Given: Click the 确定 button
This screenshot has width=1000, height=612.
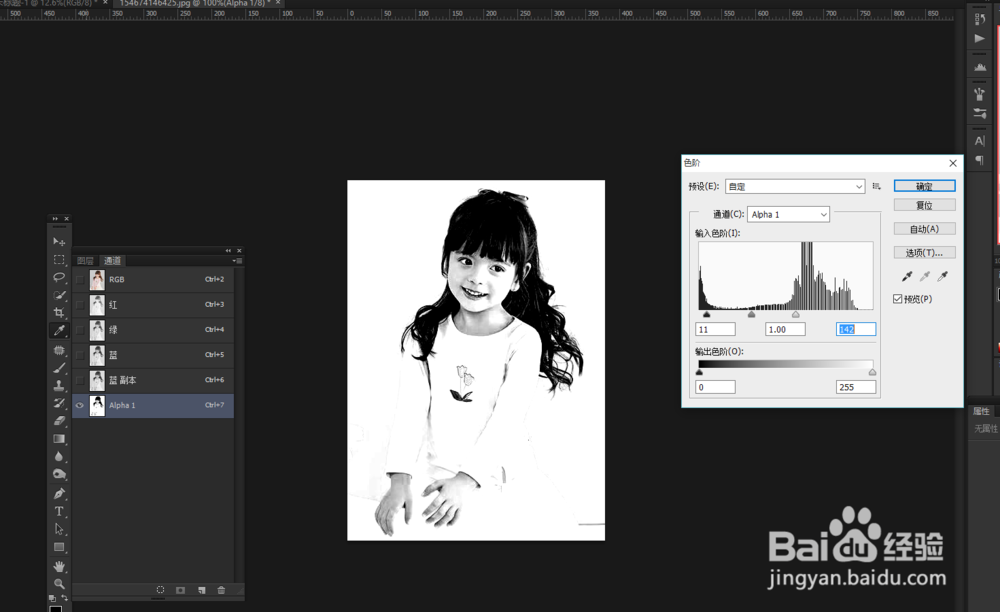Looking at the screenshot, I should [x=924, y=186].
